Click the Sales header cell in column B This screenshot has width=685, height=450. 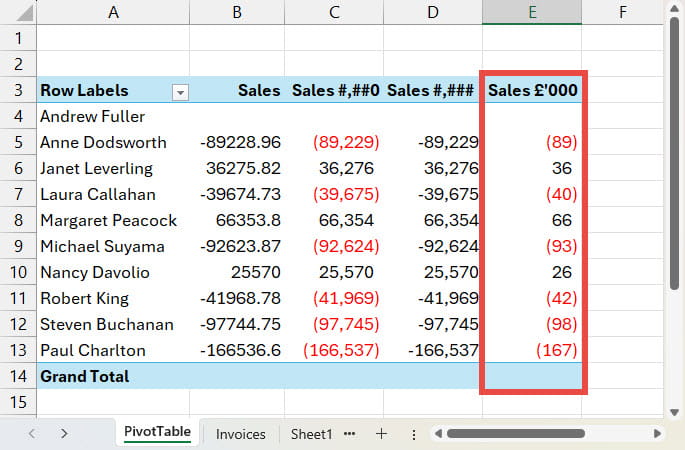[237, 90]
